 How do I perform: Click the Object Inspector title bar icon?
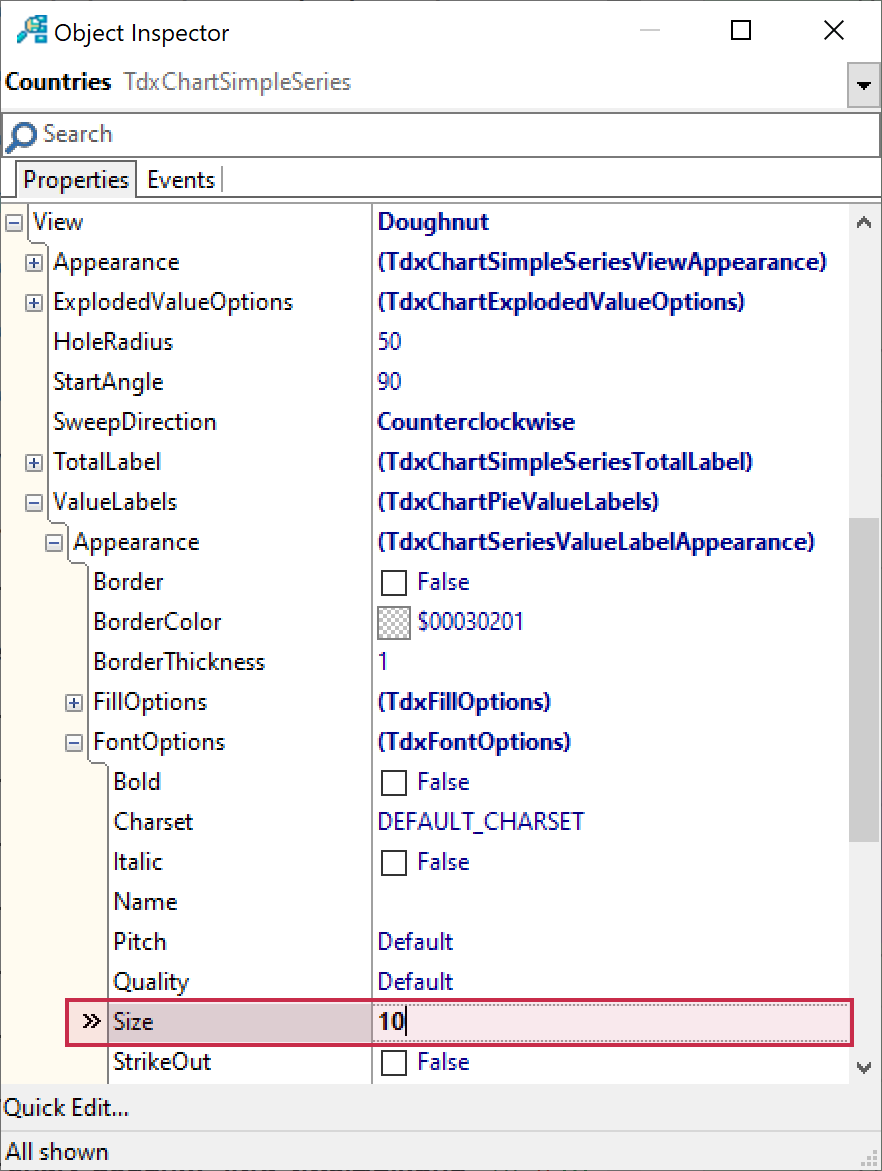pyautogui.click(x=30, y=31)
